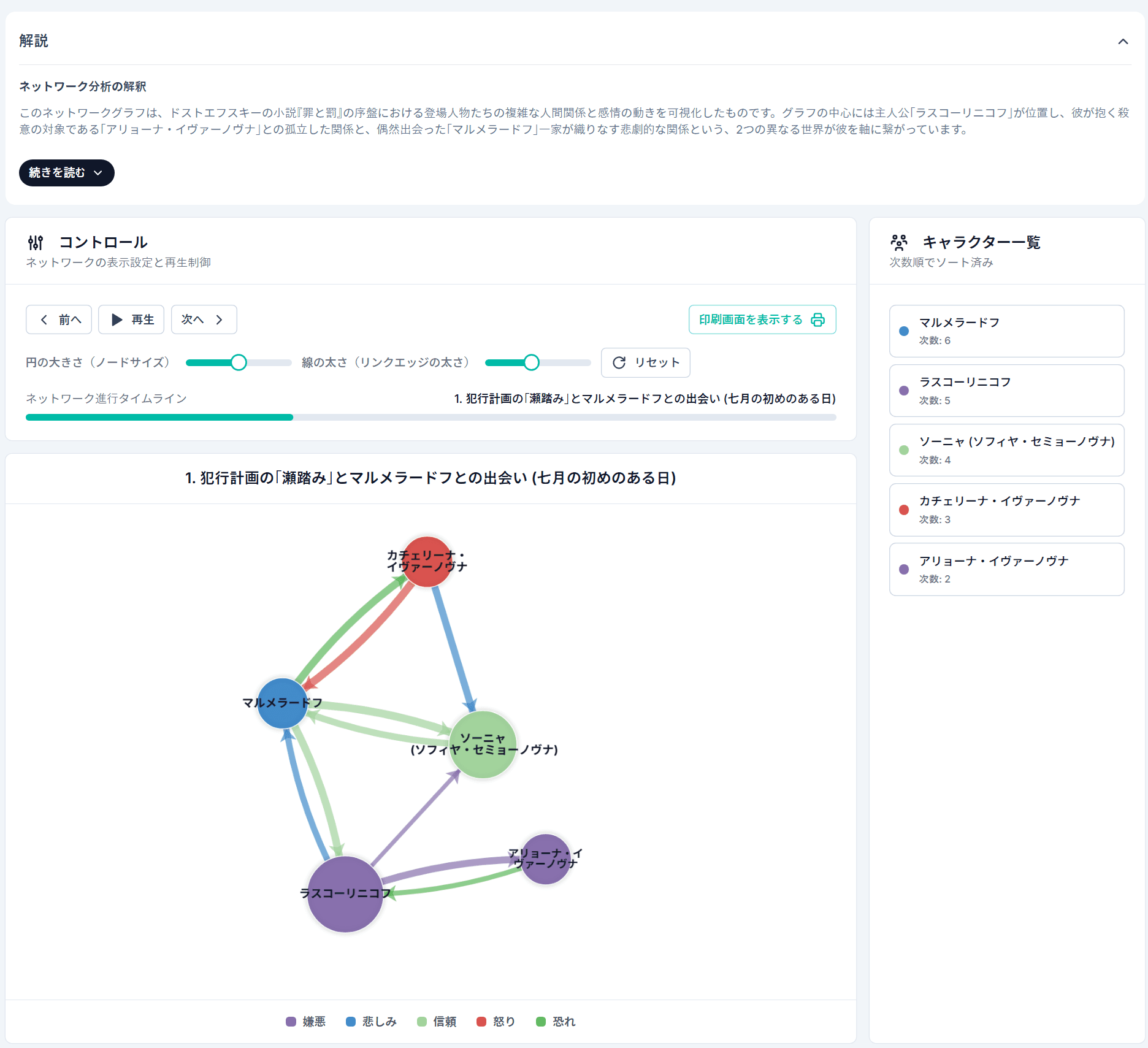The height and width of the screenshot is (1048, 1148).
Task: Click the 信頼 legend swatch
Action: coord(422,1022)
